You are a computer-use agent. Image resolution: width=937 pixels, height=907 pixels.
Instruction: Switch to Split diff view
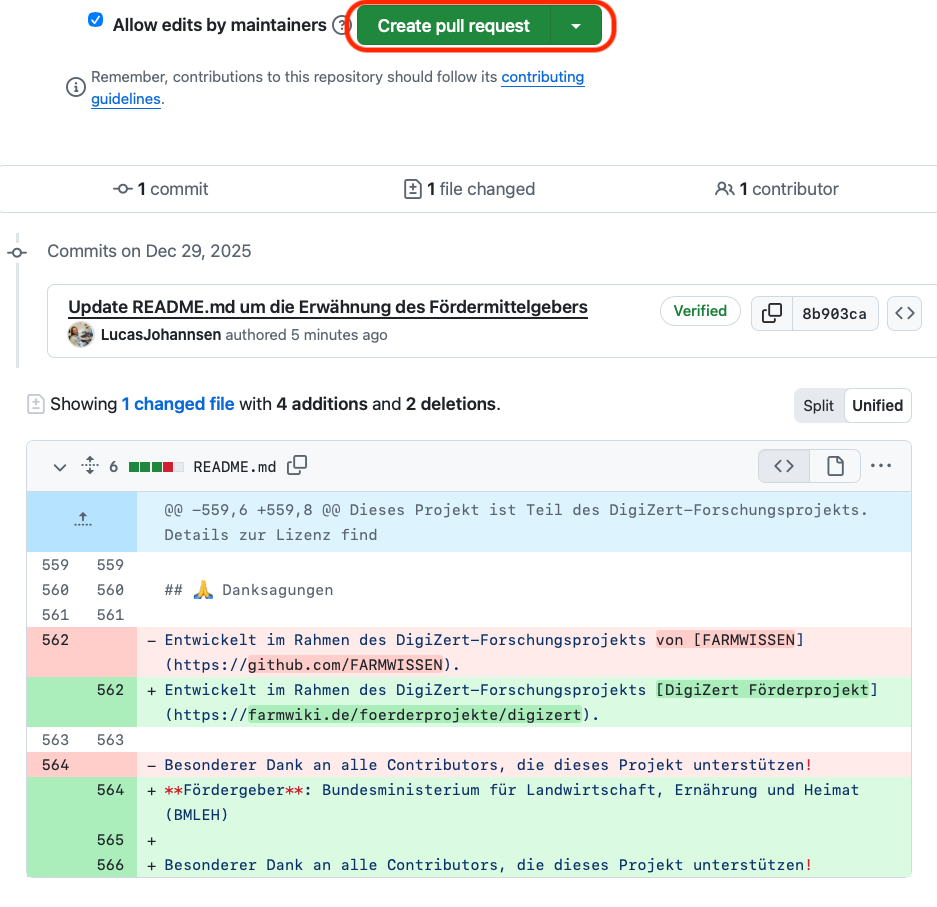[x=818, y=406]
